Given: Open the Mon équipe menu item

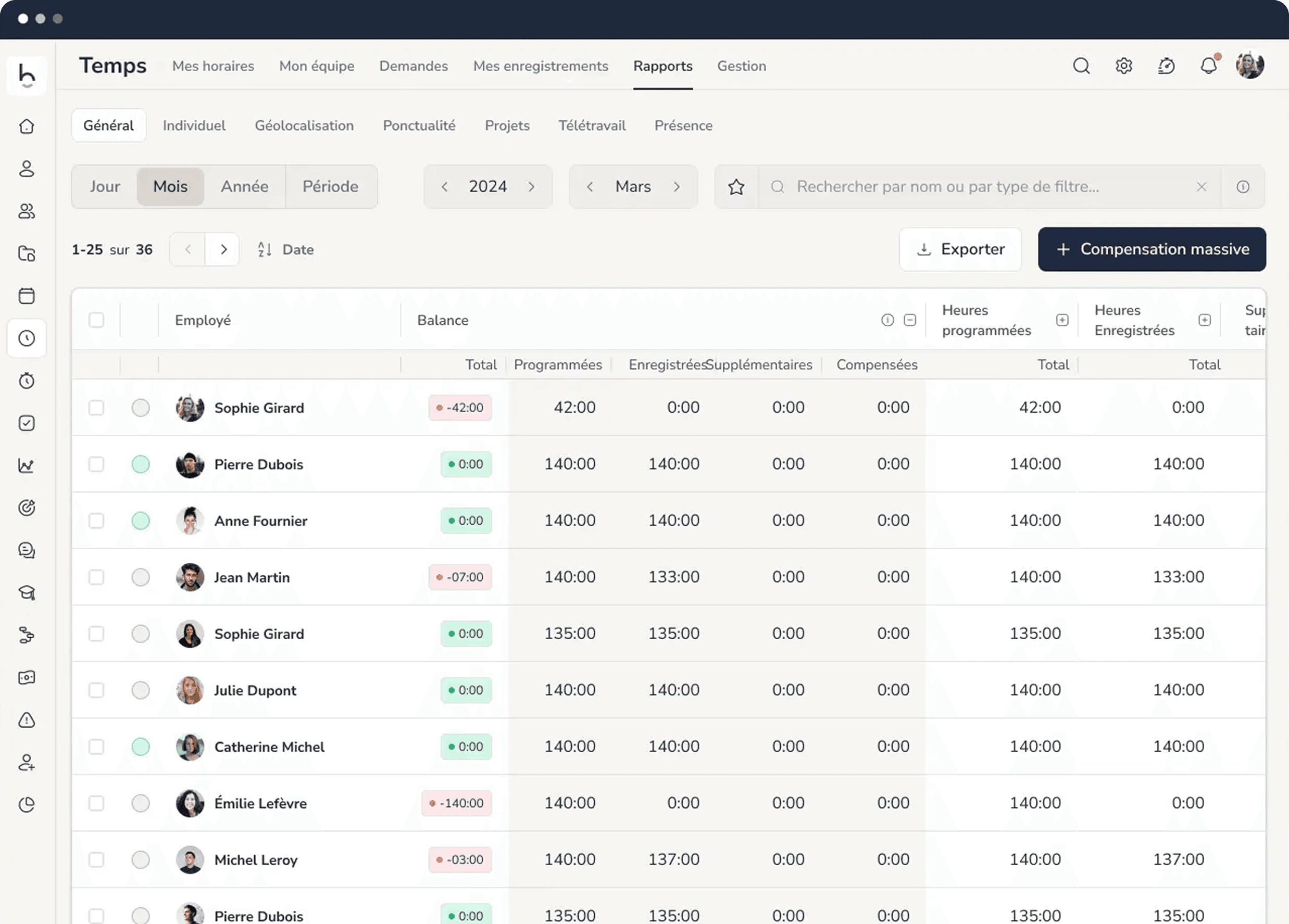Looking at the screenshot, I should (x=317, y=66).
